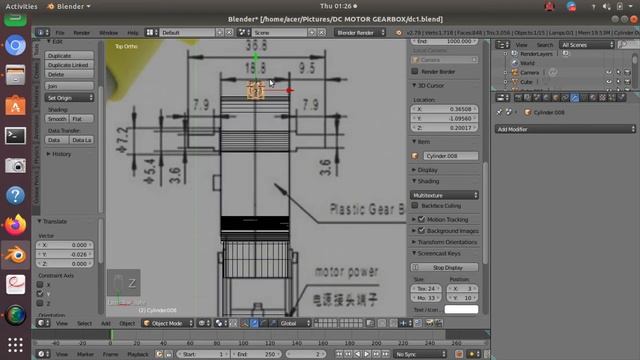The width and height of the screenshot is (640, 360).
Task: Select the scale manipulator icon
Action: pyautogui.click(x=273, y=323)
